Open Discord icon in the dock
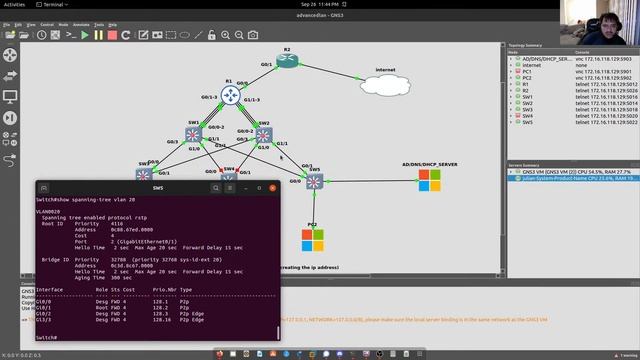This screenshot has height=360, width=640. 340,354
